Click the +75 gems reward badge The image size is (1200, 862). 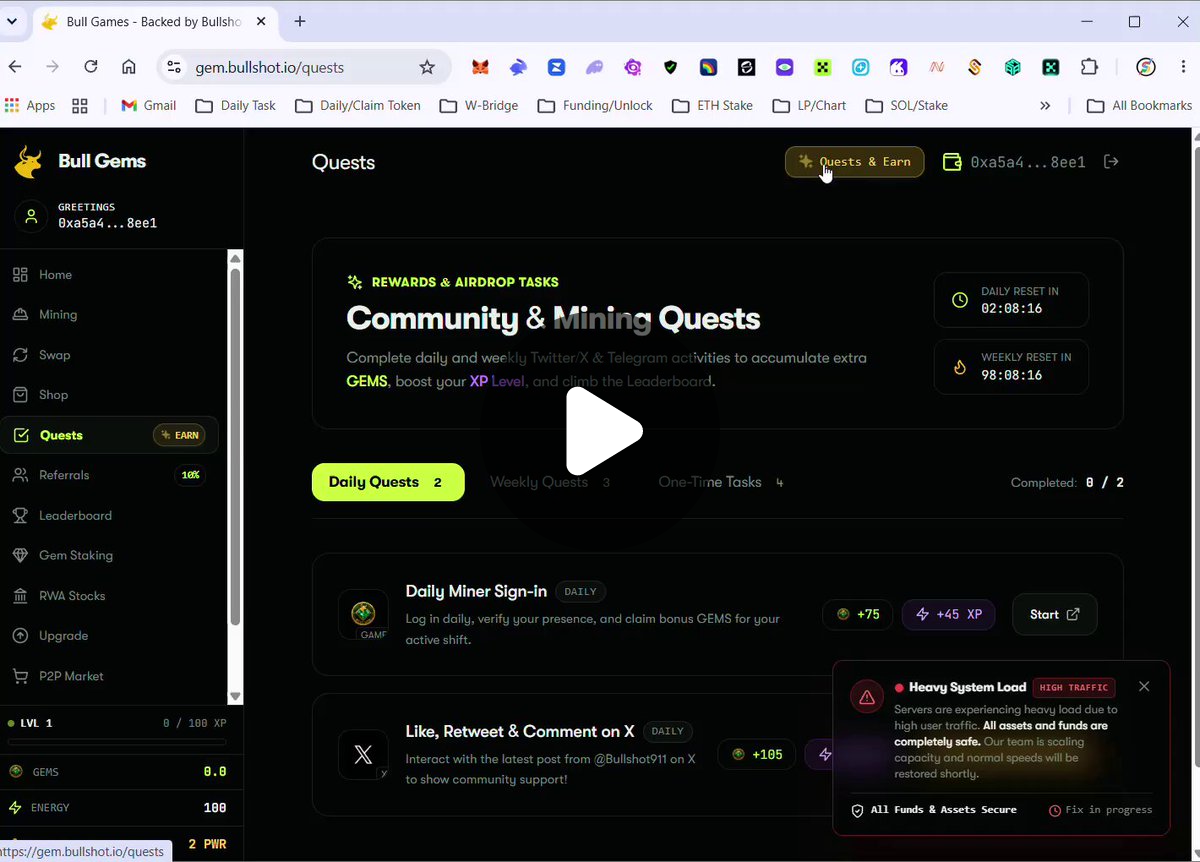click(858, 614)
